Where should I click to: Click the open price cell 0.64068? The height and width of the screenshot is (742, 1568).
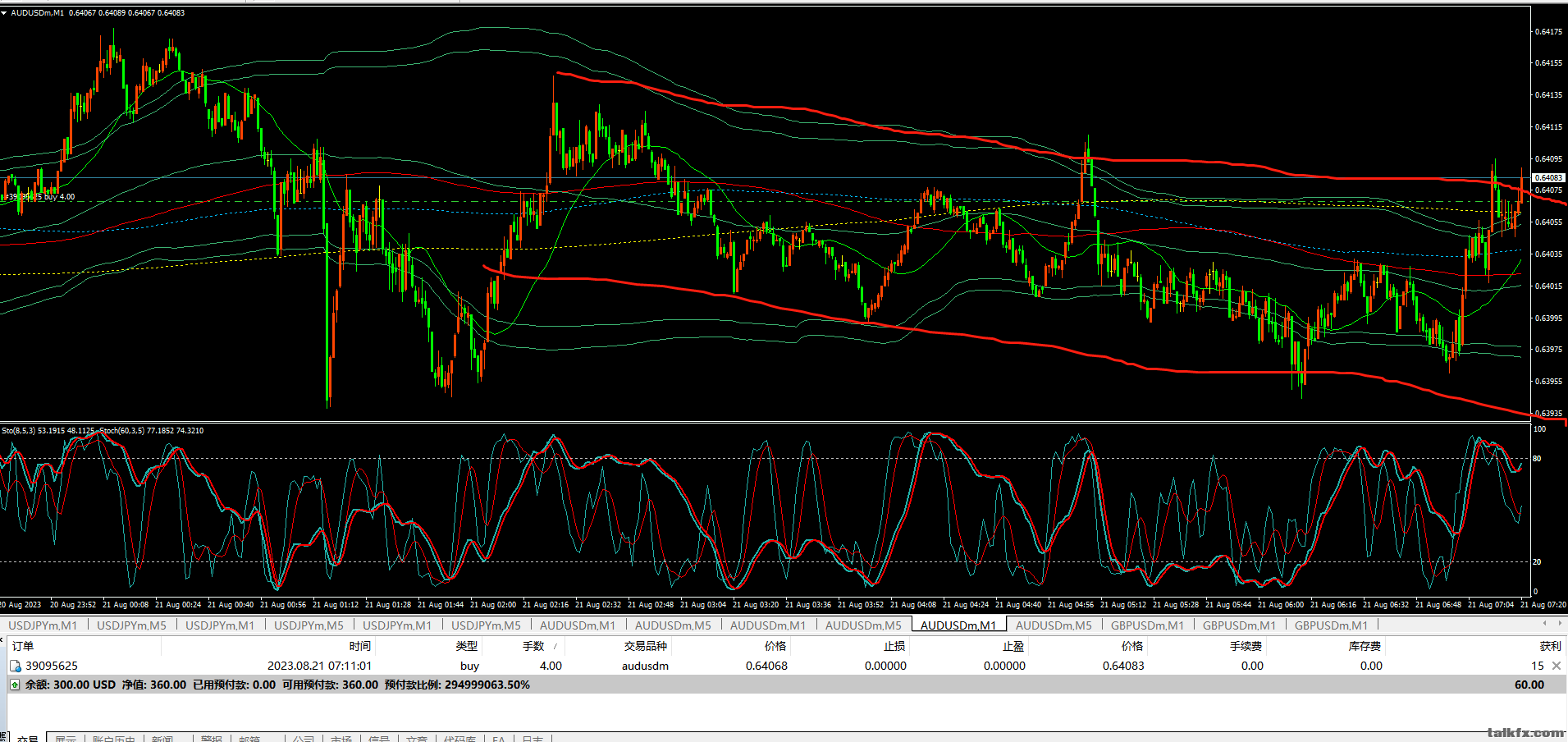tap(766, 666)
